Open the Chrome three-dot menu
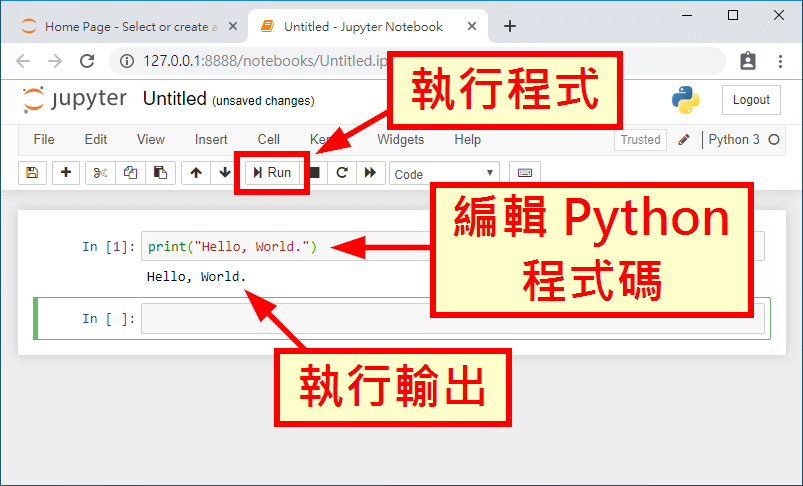 coord(780,61)
